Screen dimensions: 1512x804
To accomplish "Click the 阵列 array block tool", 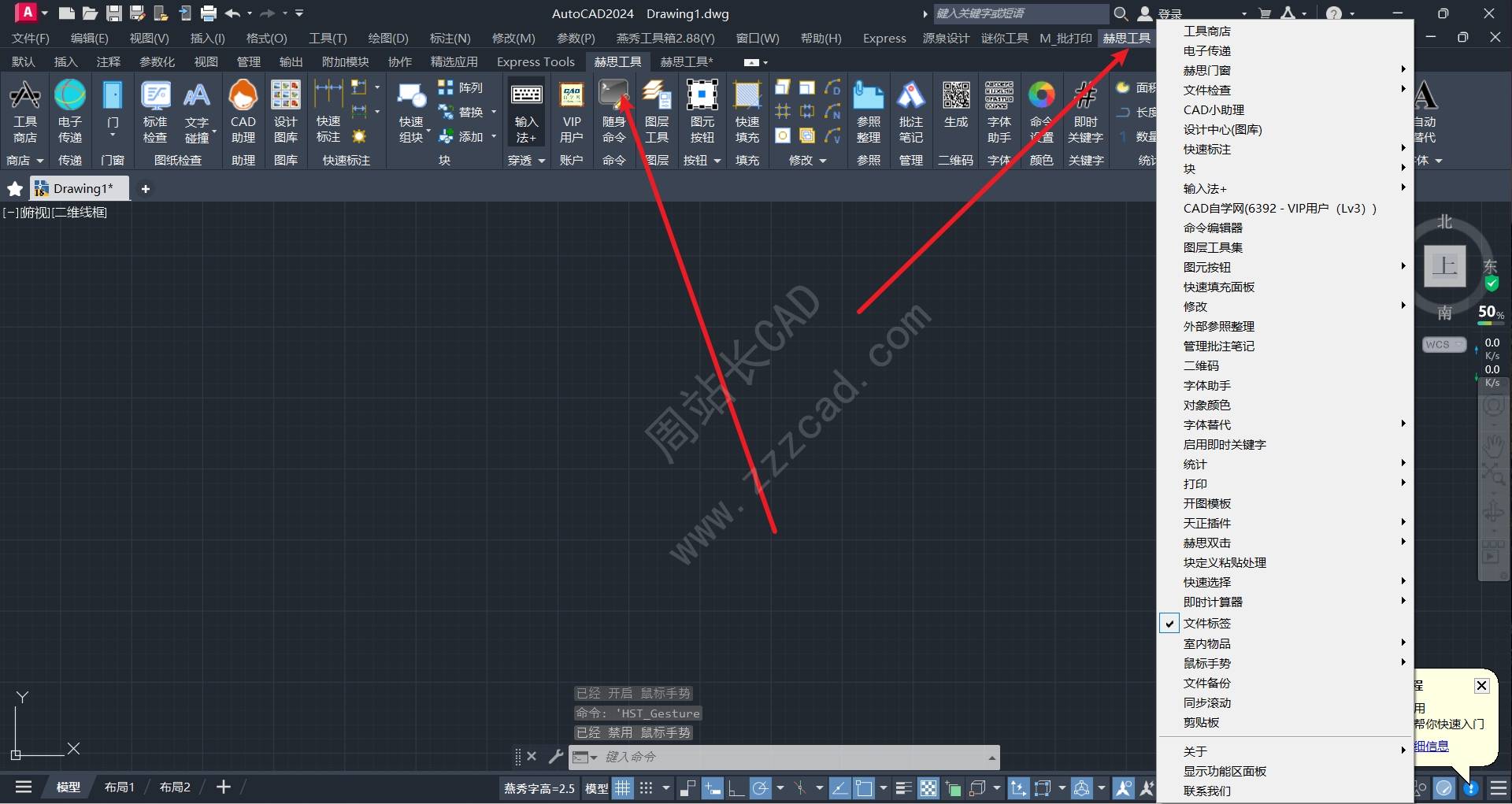I will tap(461, 87).
